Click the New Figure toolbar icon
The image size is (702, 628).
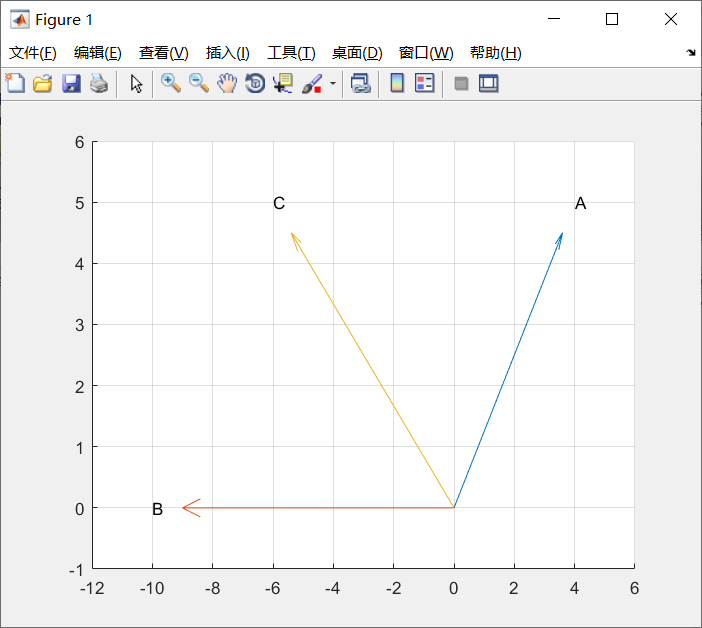(x=15, y=83)
